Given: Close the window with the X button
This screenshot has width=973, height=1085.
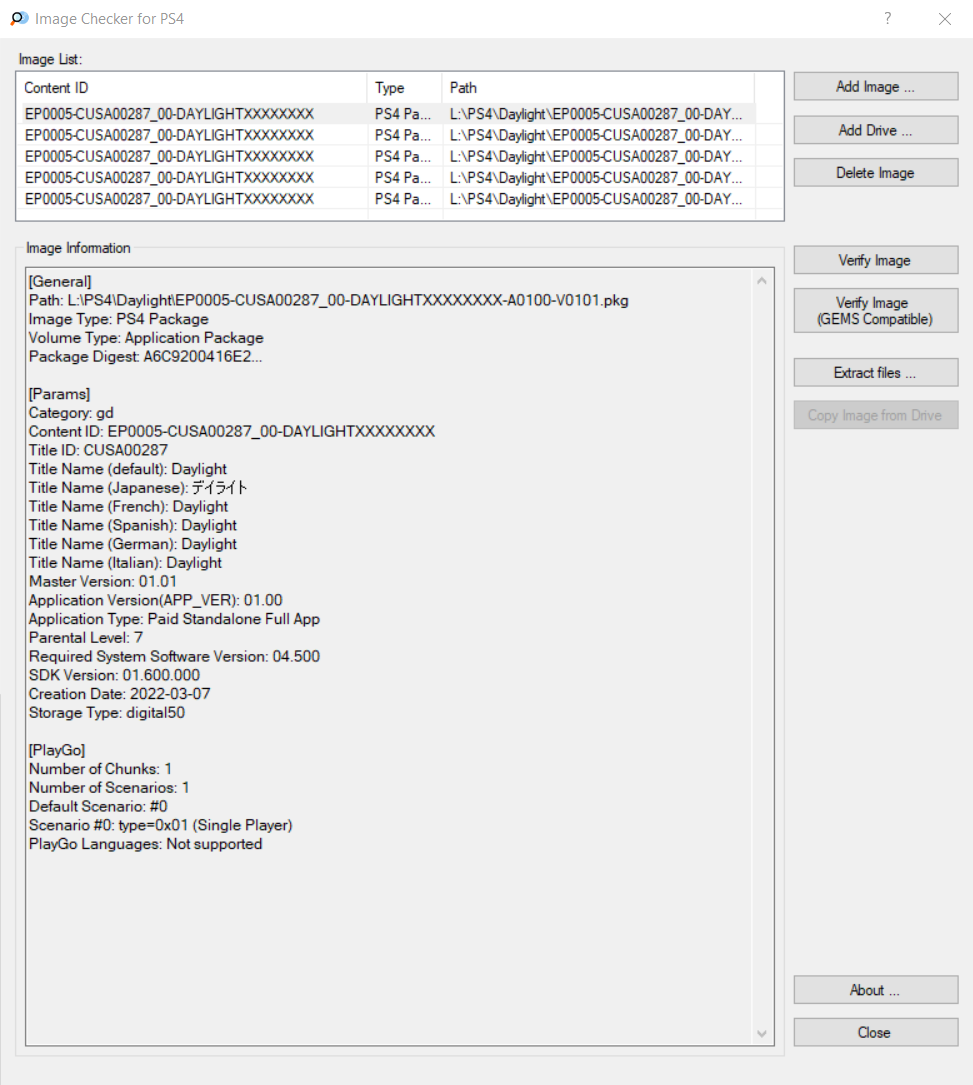Looking at the screenshot, I should tap(944, 19).
